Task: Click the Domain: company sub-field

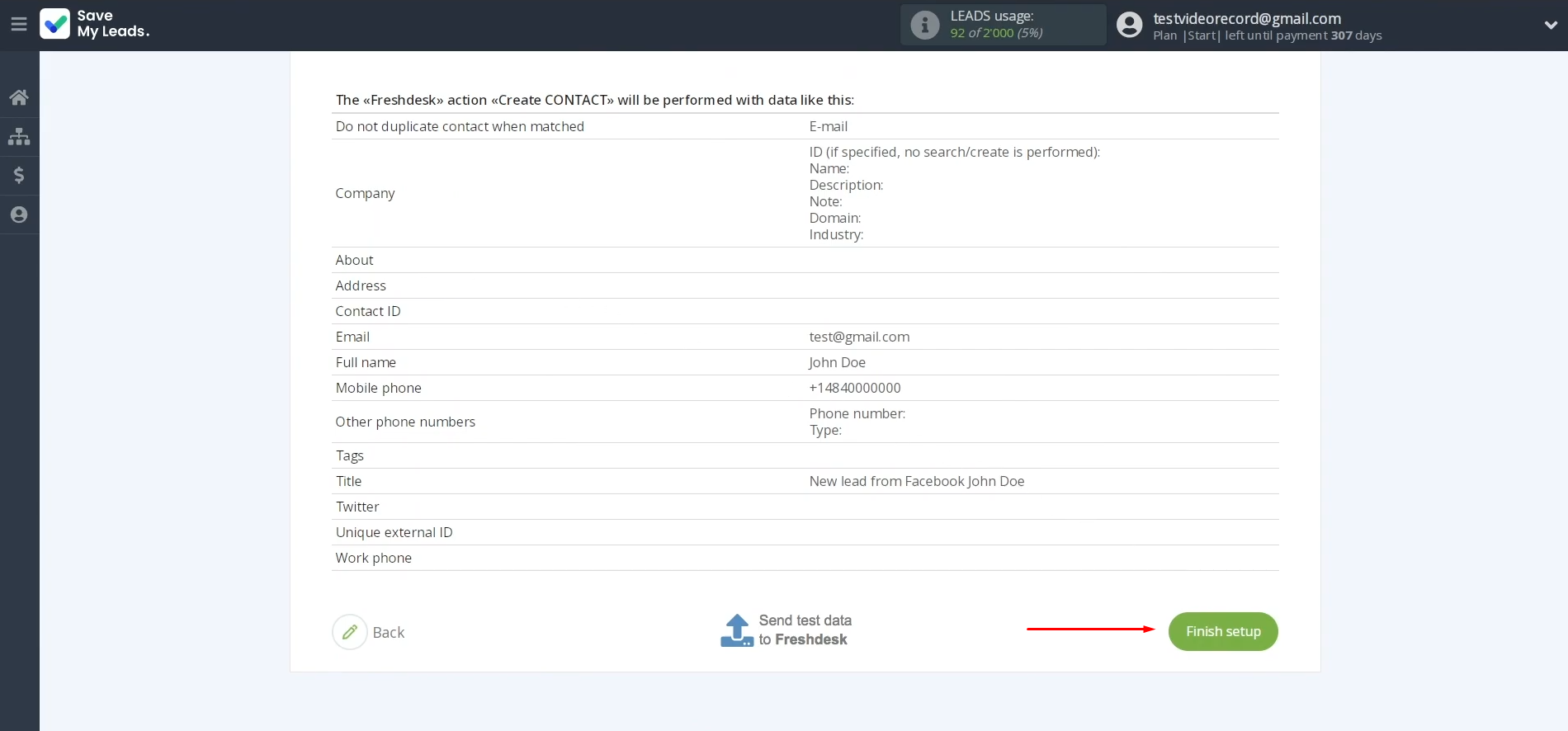Action: 835,218
